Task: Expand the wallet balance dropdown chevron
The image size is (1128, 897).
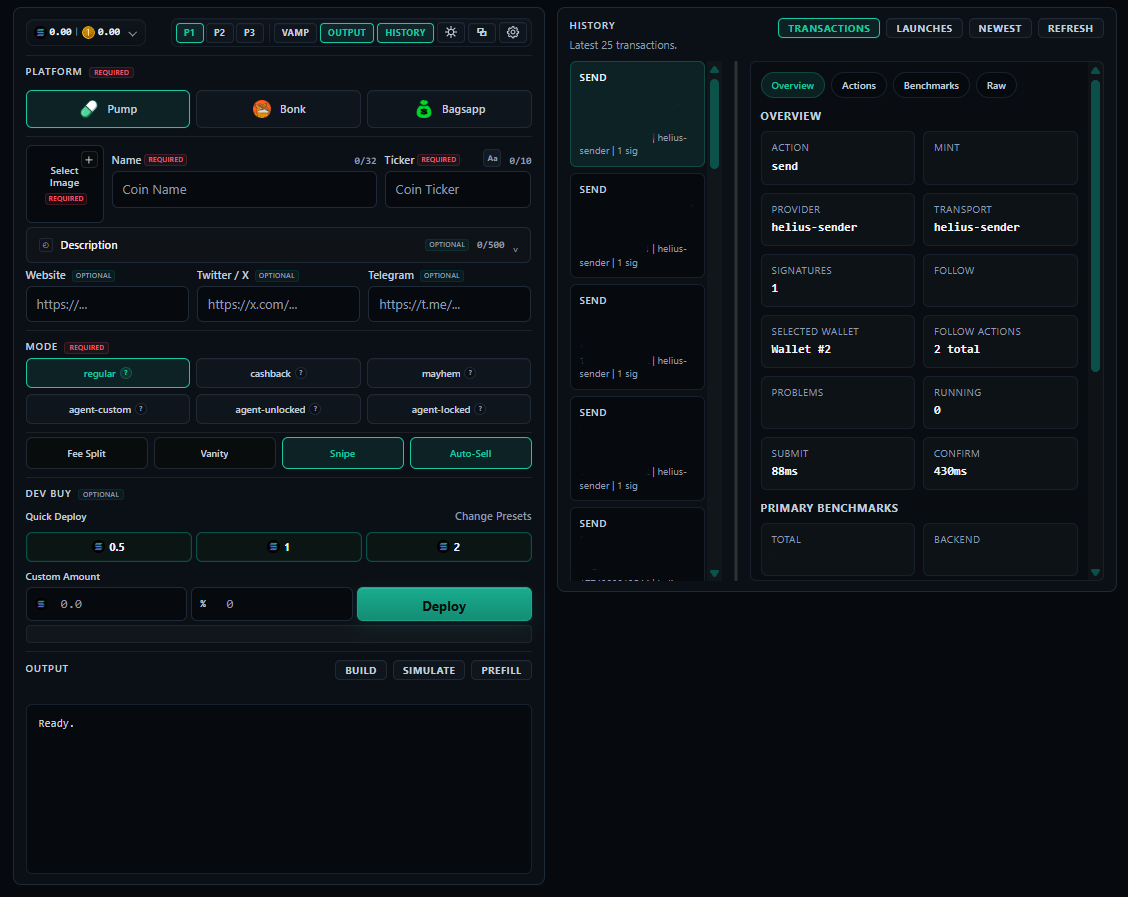Action: [x=132, y=33]
